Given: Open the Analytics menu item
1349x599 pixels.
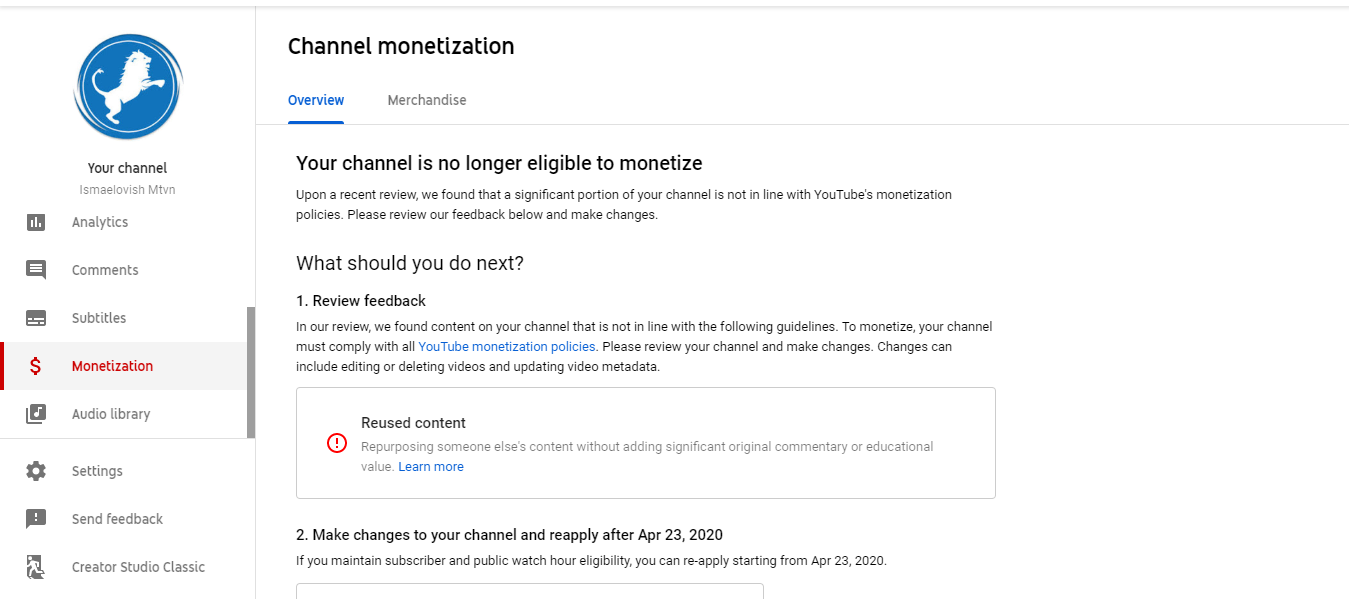Looking at the screenshot, I should (100, 222).
